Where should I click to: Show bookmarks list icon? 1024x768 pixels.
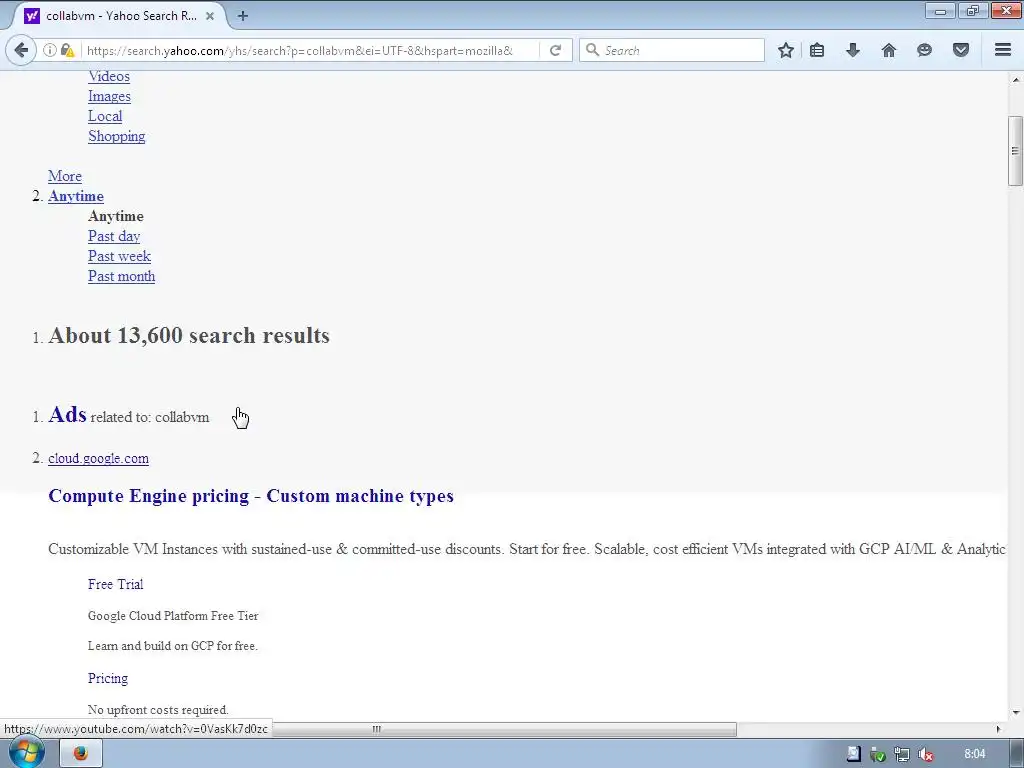click(x=817, y=50)
